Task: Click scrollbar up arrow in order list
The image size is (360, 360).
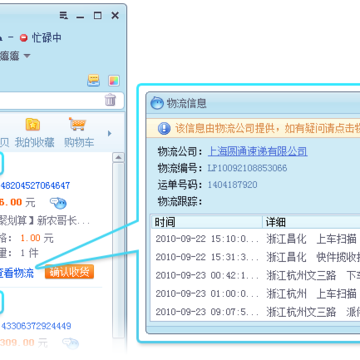Action: click(118, 157)
